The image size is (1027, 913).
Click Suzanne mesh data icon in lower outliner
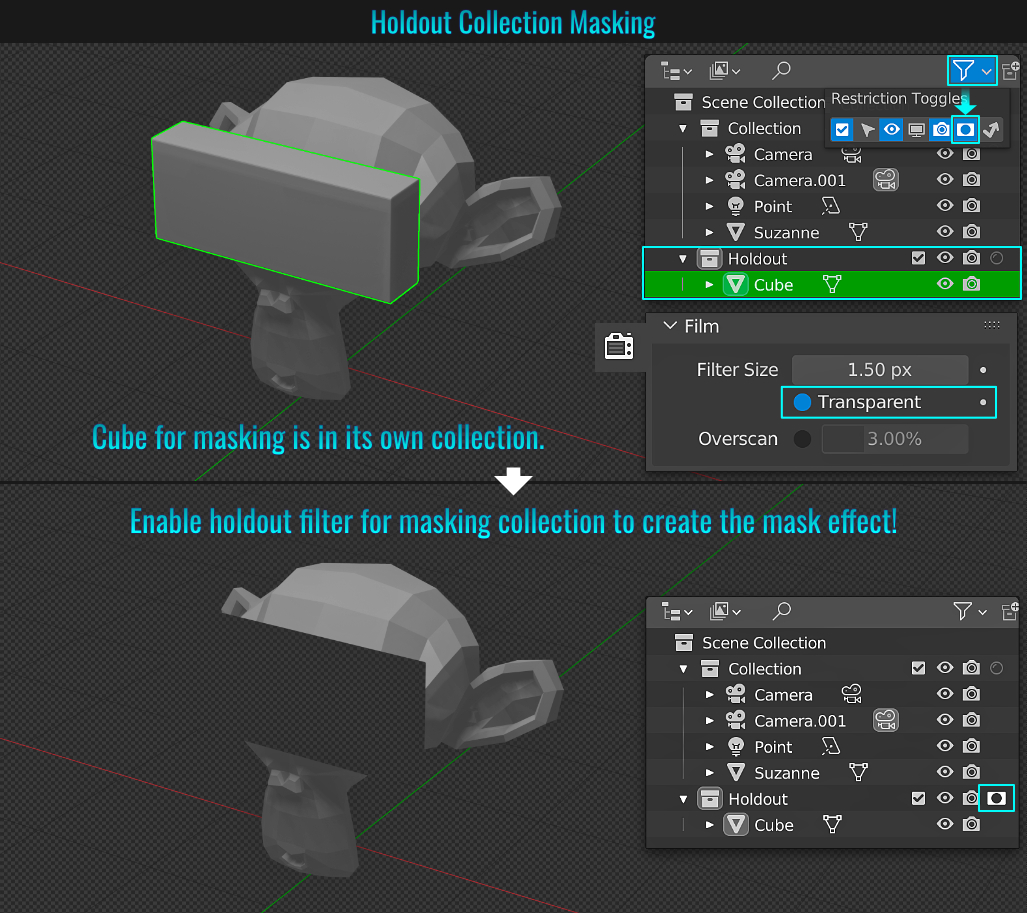(x=859, y=773)
